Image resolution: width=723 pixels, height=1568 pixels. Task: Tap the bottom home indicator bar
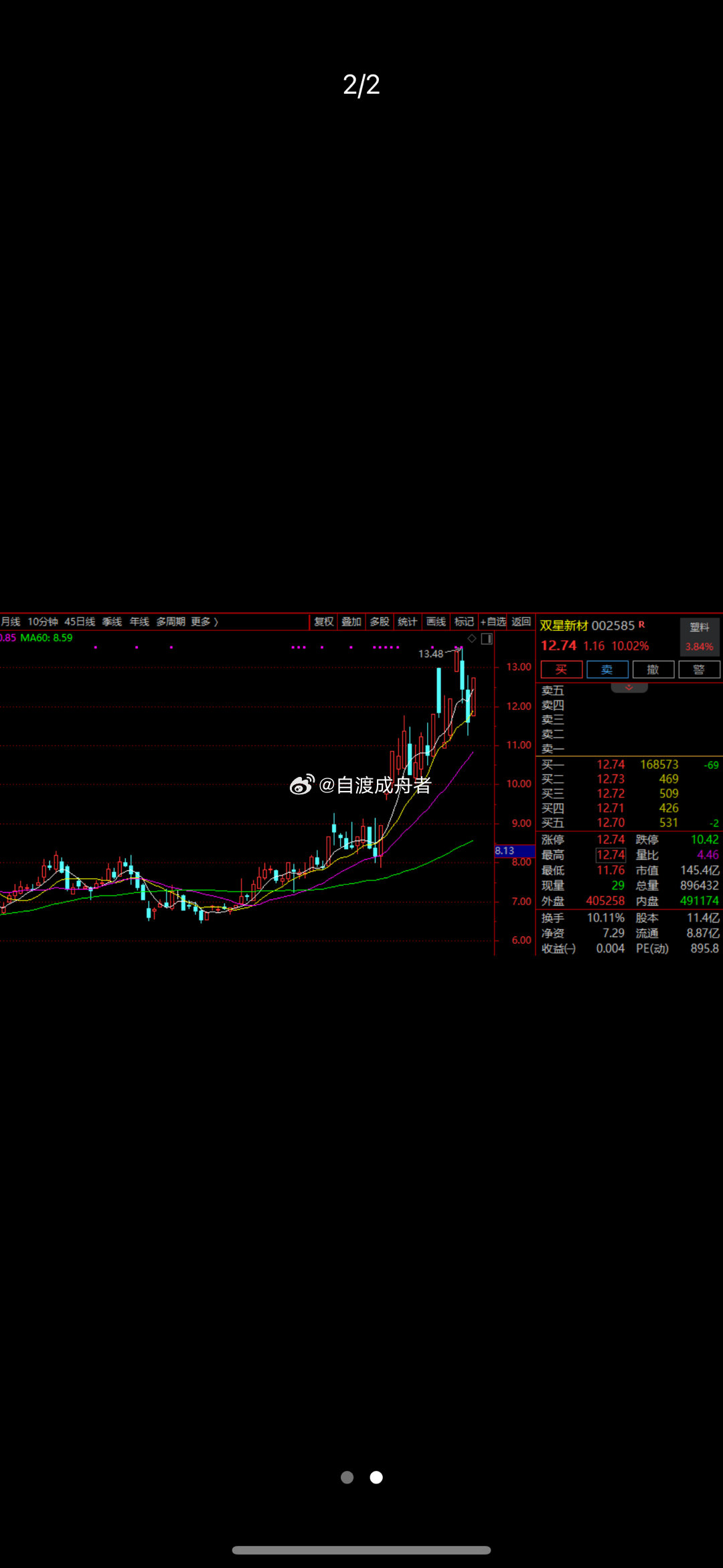tap(361, 1550)
